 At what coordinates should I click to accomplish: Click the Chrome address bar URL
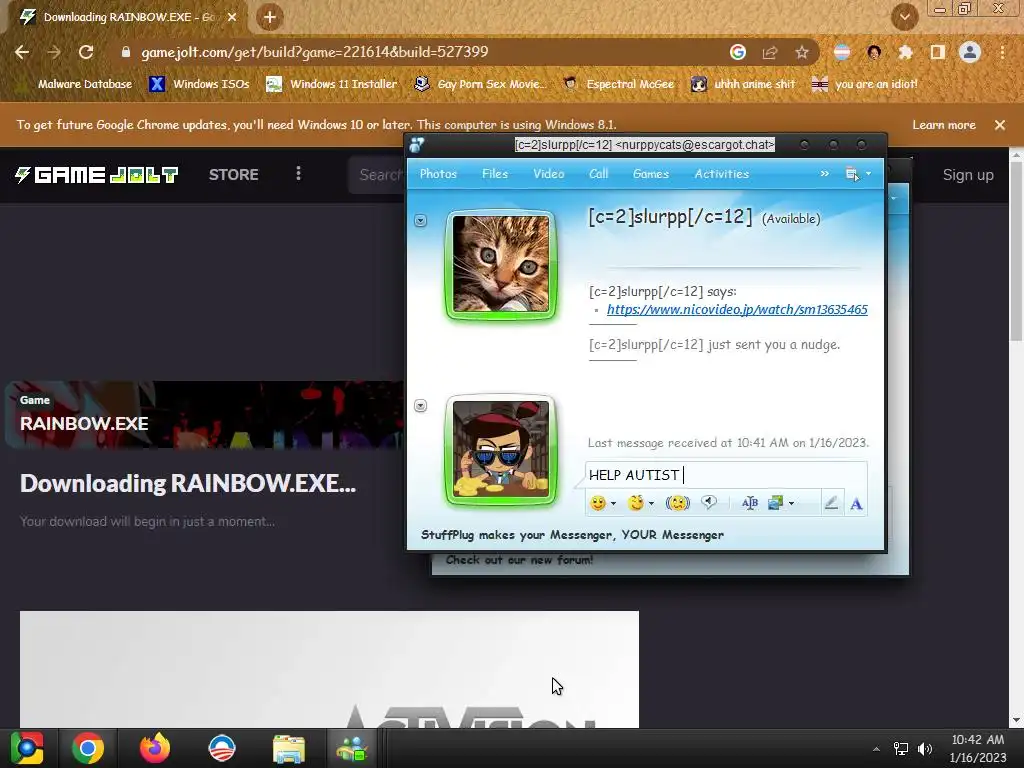pos(315,52)
